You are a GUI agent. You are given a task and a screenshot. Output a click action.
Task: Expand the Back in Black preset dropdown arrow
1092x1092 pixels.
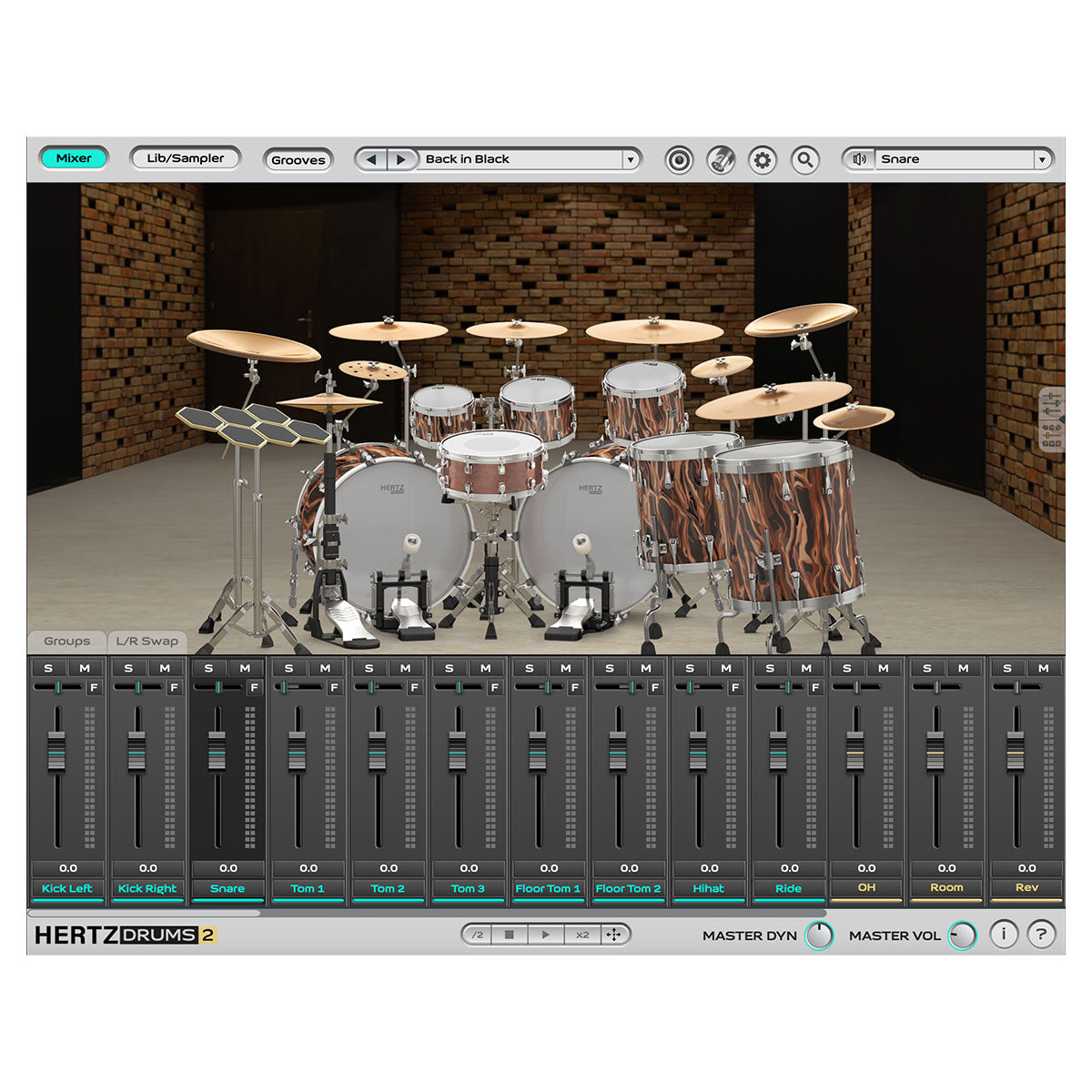[630, 159]
